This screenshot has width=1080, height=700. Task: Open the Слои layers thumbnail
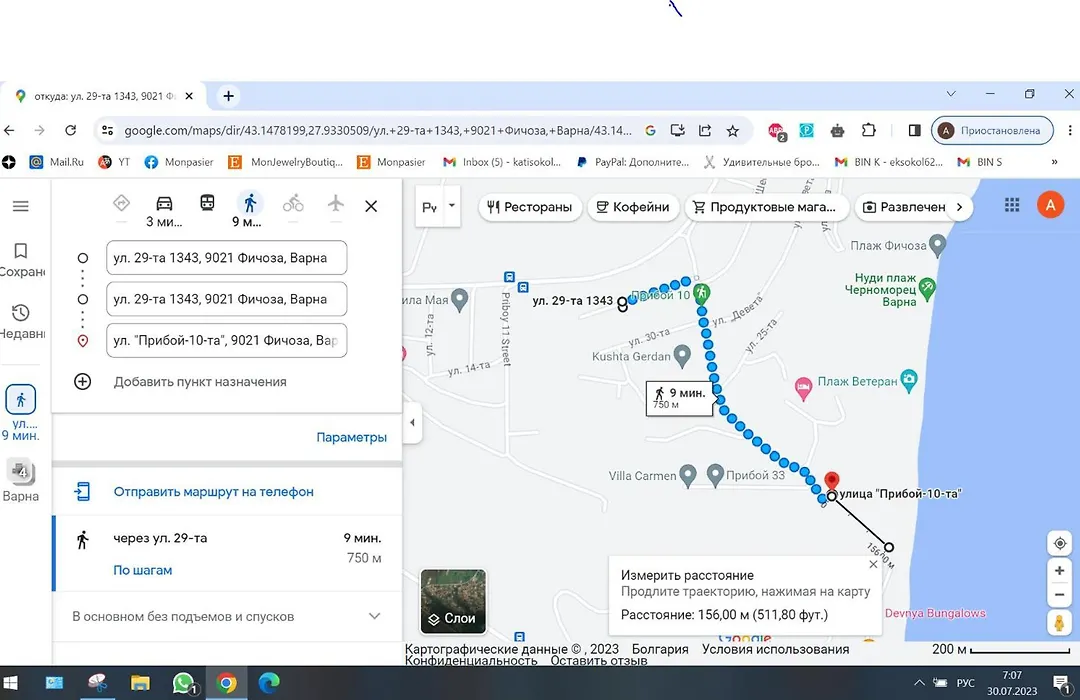(x=453, y=601)
